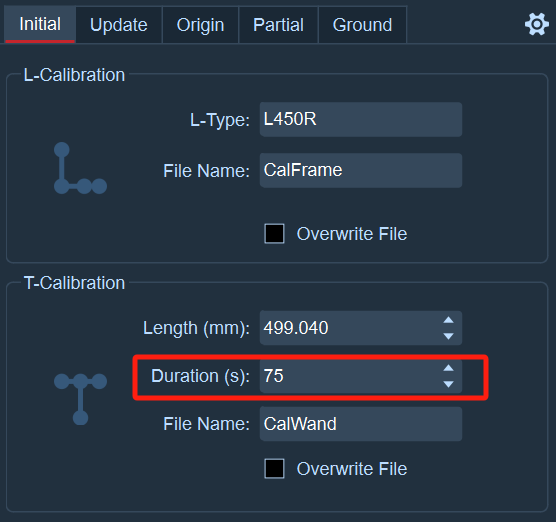The width and height of the screenshot is (556, 522).
Task: Open the Partial tab
Action: pos(278,24)
